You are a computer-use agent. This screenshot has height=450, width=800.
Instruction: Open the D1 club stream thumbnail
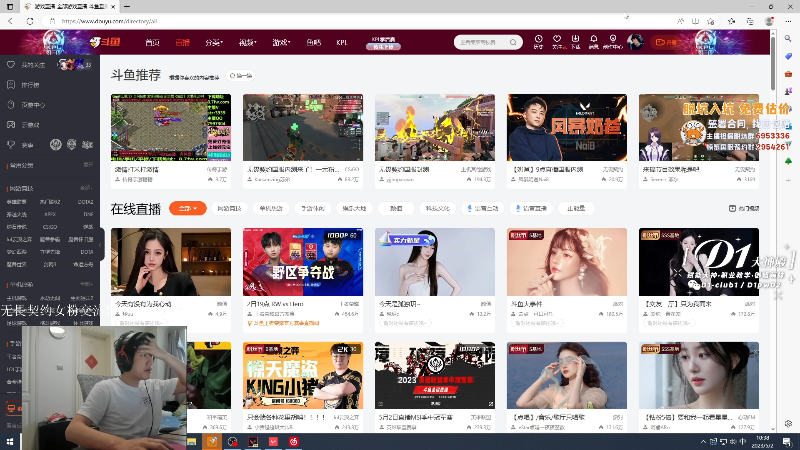(x=699, y=262)
